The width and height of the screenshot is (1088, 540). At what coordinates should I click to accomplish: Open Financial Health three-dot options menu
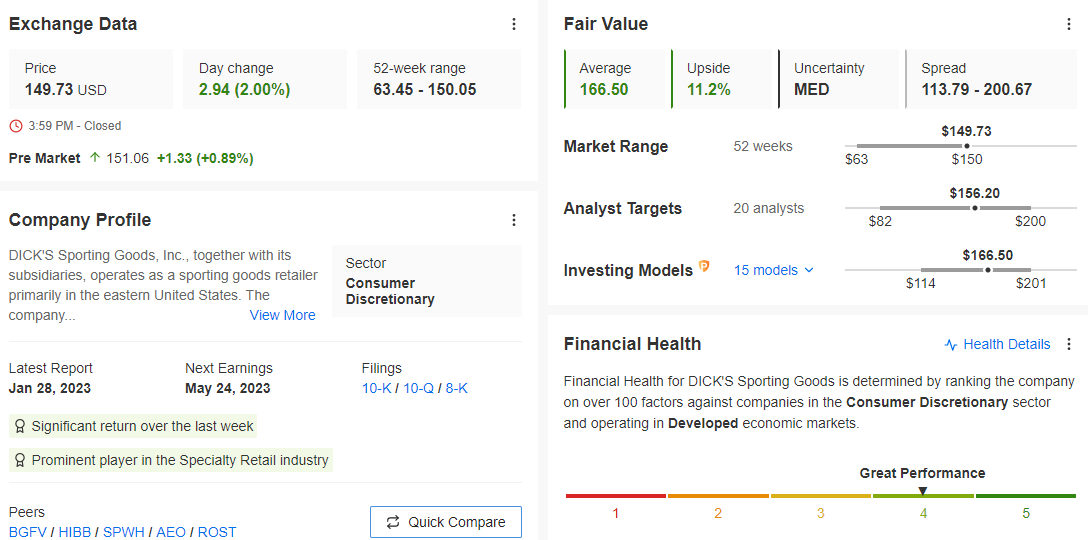pyautogui.click(x=1069, y=344)
